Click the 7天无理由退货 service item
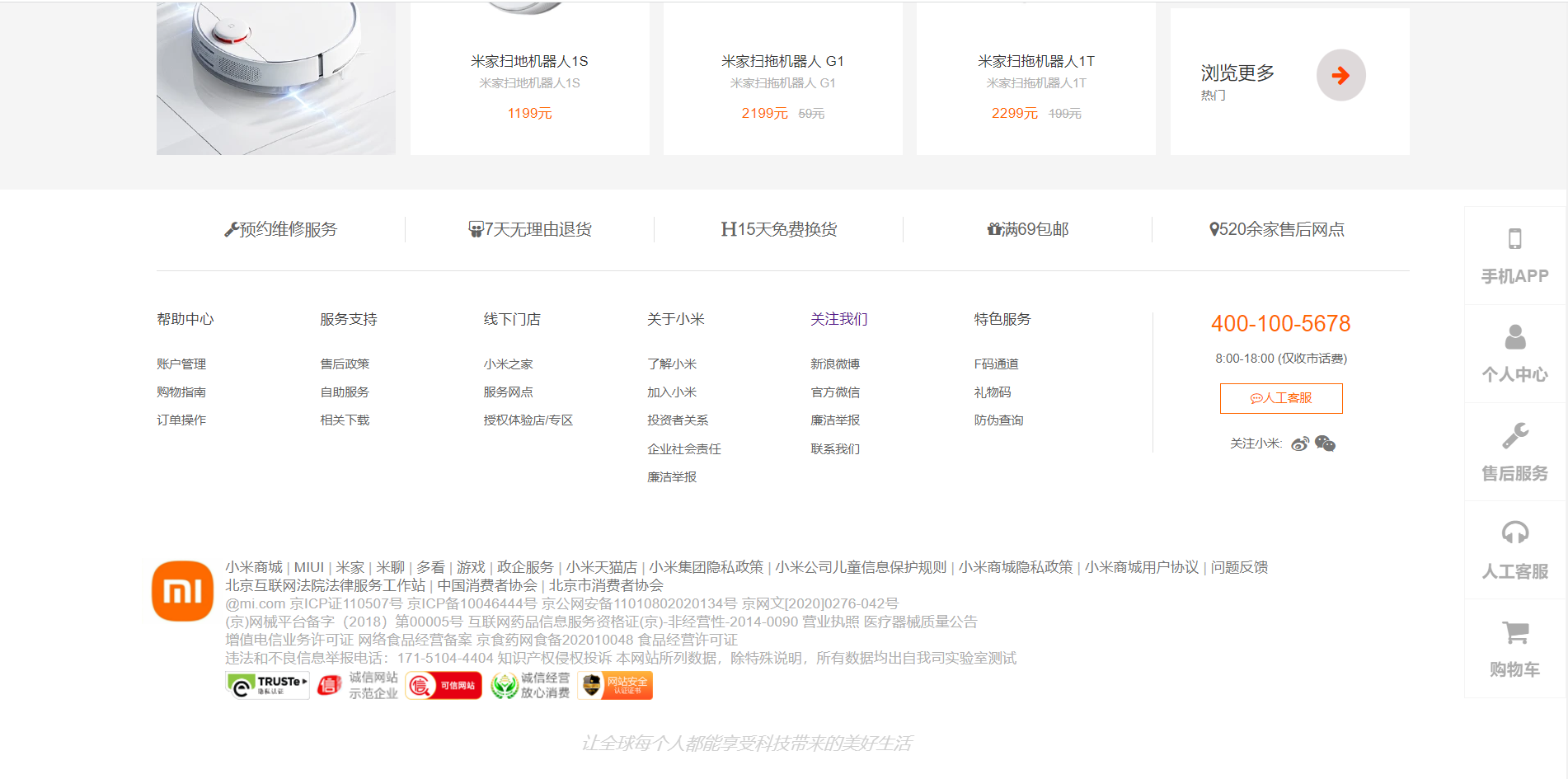 point(530,229)
